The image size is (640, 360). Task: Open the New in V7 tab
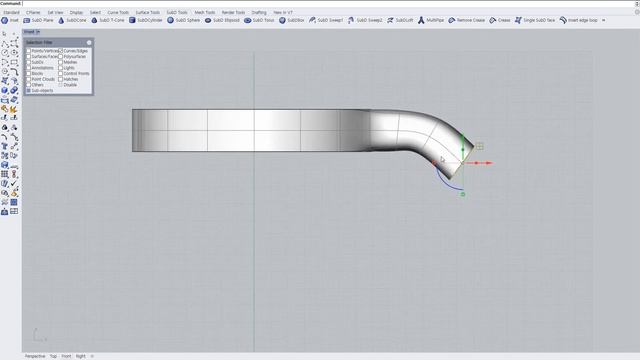point(283,13)
